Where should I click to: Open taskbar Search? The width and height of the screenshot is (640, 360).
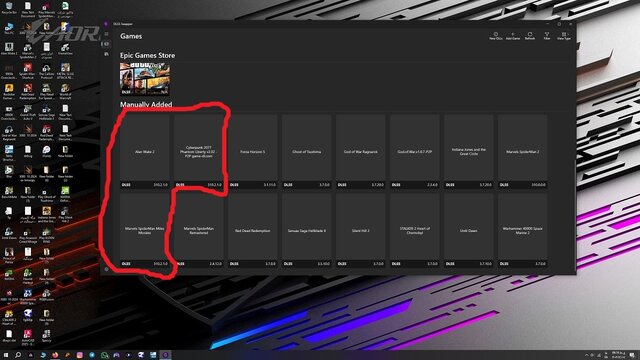[18, 355]
